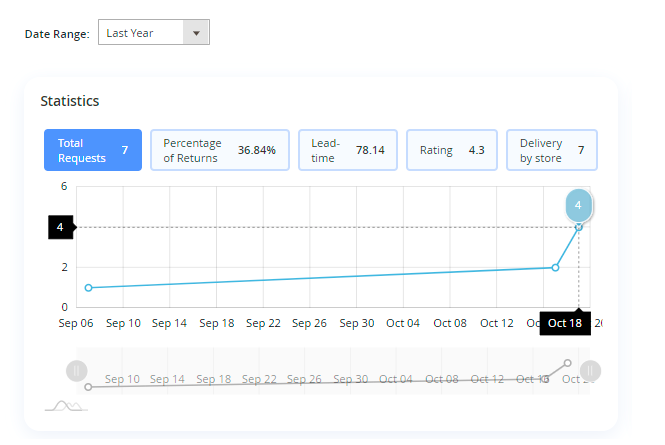
Task: Click the right range scrollbar handle
Action: [x=589, y=371]
